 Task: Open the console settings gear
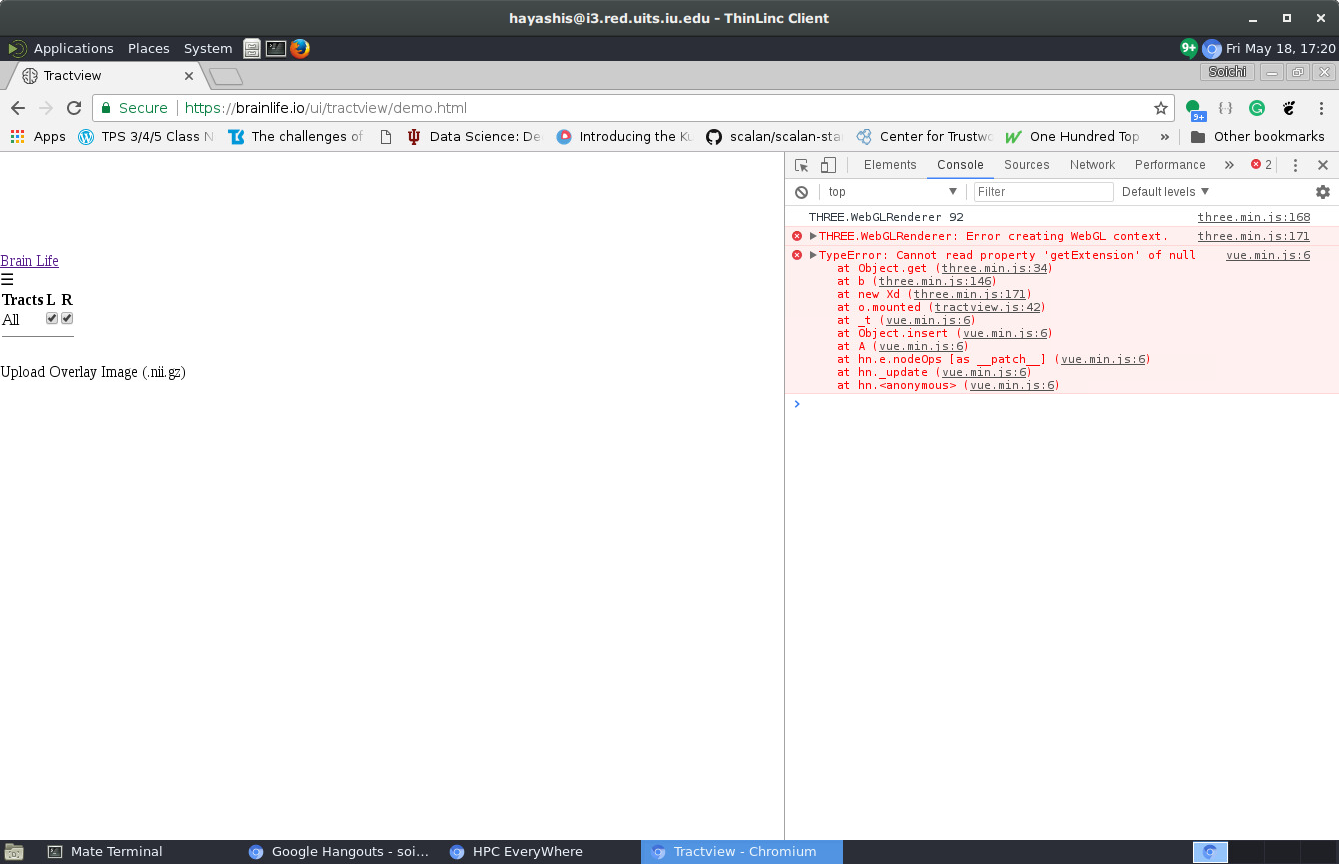click(x=1323, y=192)
